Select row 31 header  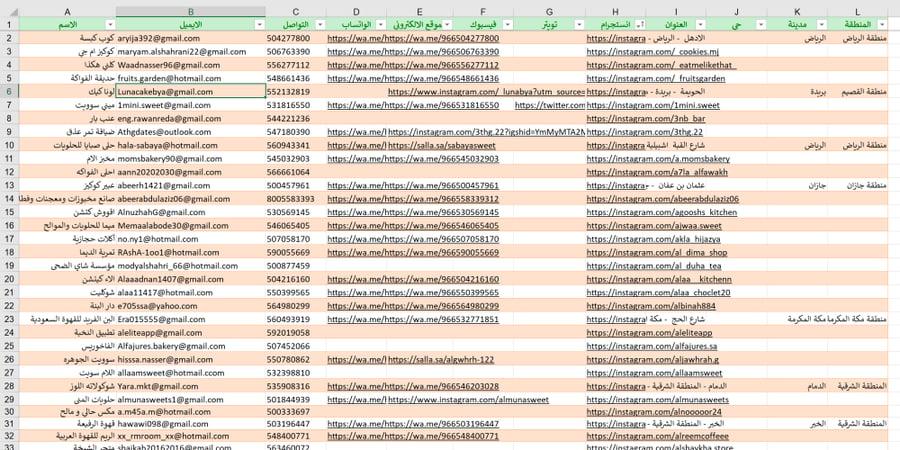coord(9,426)
